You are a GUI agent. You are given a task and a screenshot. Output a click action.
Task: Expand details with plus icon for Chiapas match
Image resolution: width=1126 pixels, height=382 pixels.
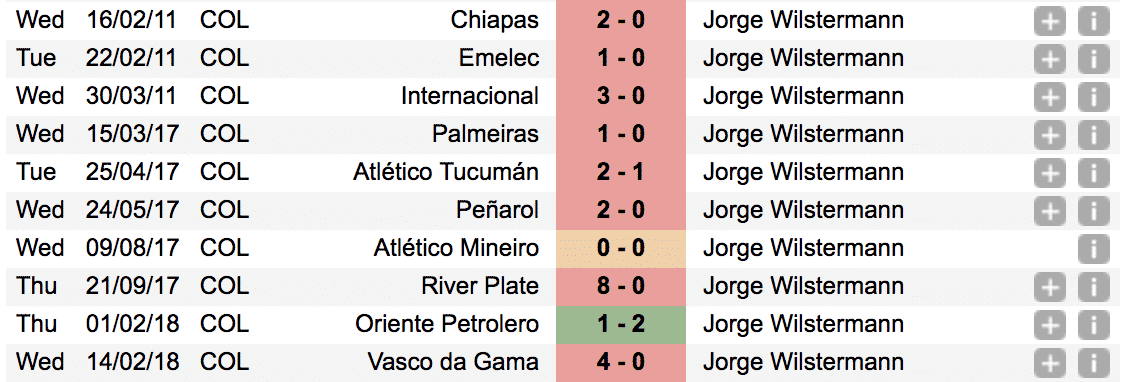(x=1049, y=21)
